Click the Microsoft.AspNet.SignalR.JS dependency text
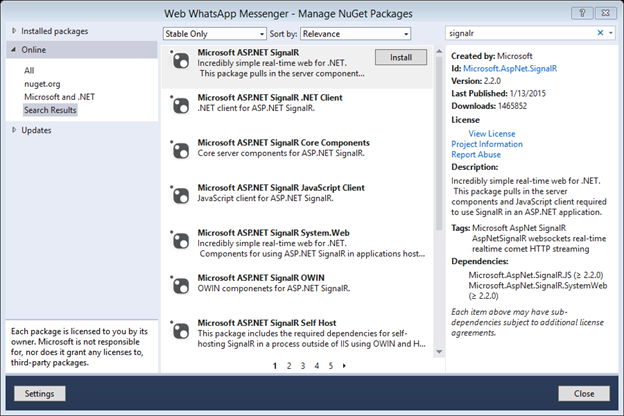 tap(536, 275)
